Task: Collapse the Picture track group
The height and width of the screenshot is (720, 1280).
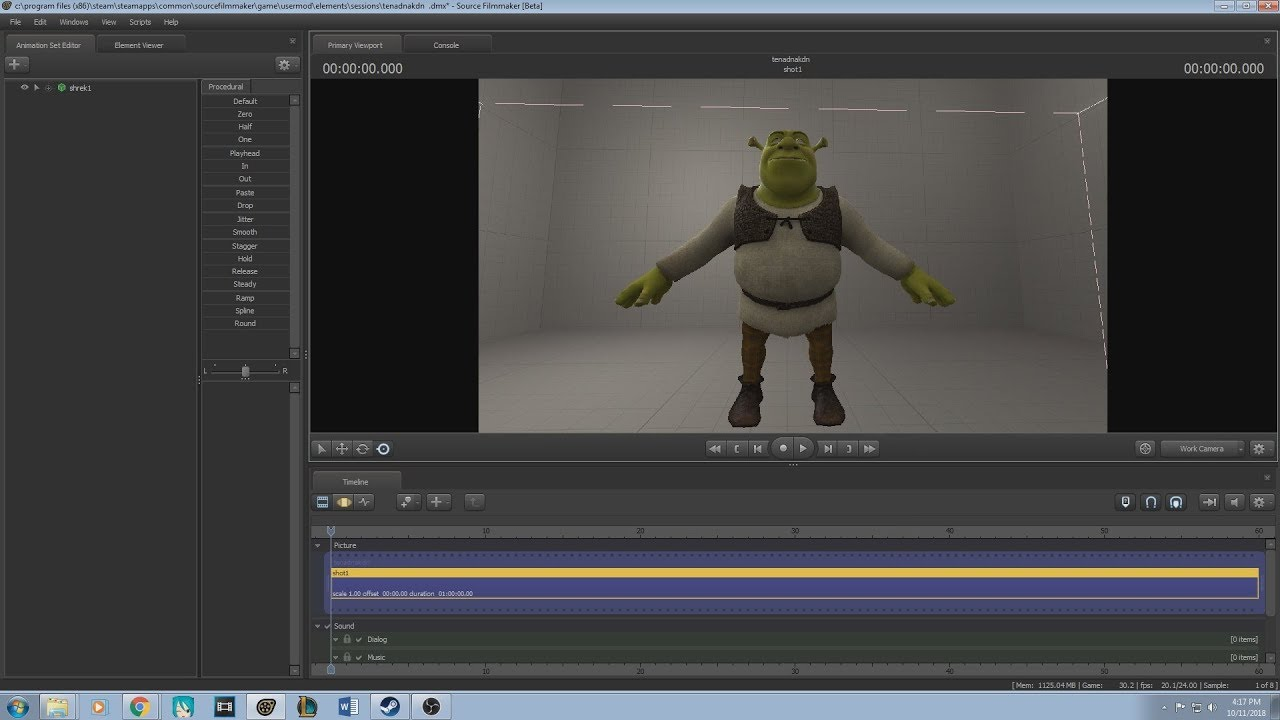Action: click(318, 545)
